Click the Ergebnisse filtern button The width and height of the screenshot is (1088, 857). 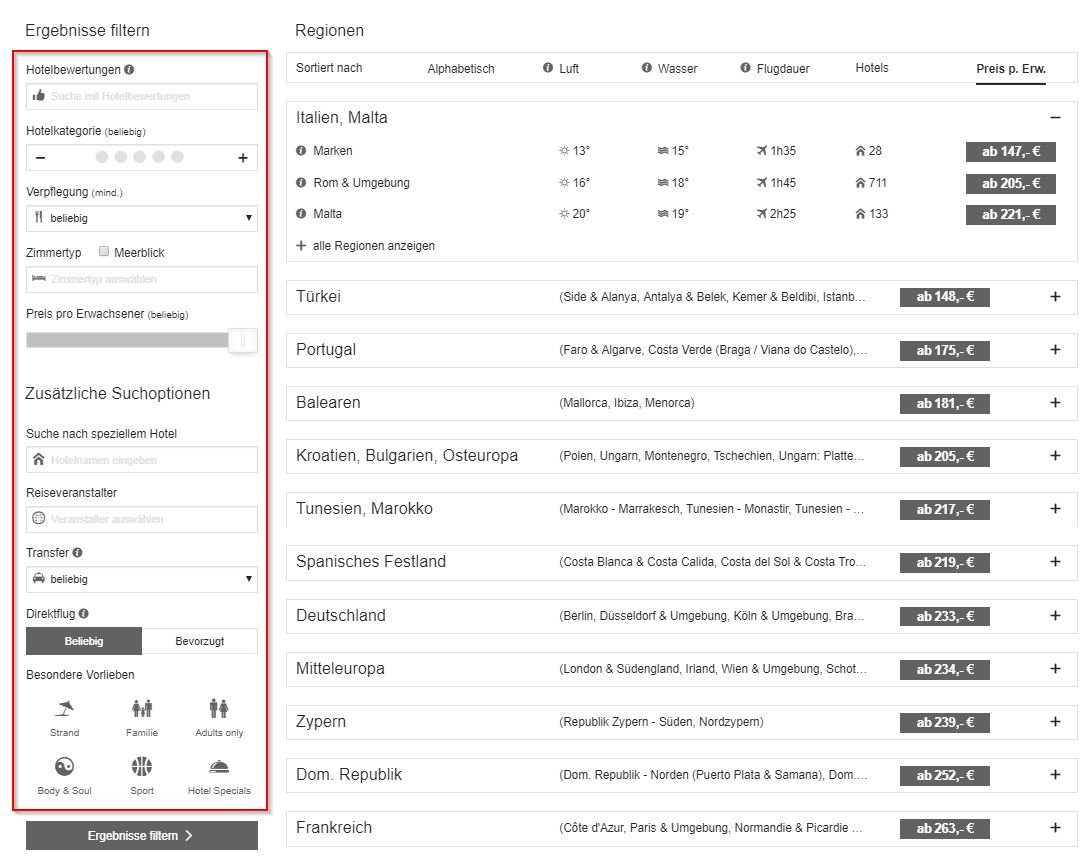(142, 836)
